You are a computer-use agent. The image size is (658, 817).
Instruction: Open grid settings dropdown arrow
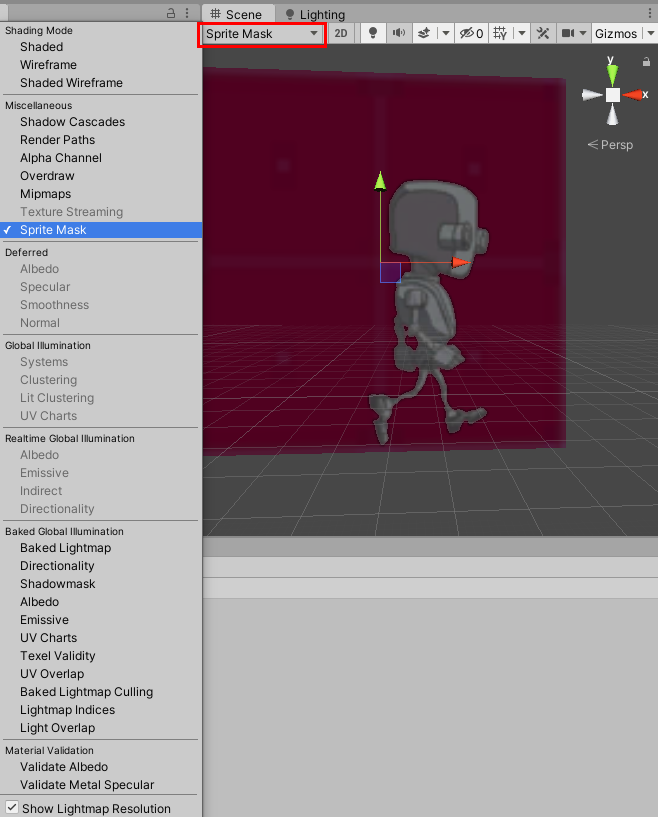click(522, 33)
